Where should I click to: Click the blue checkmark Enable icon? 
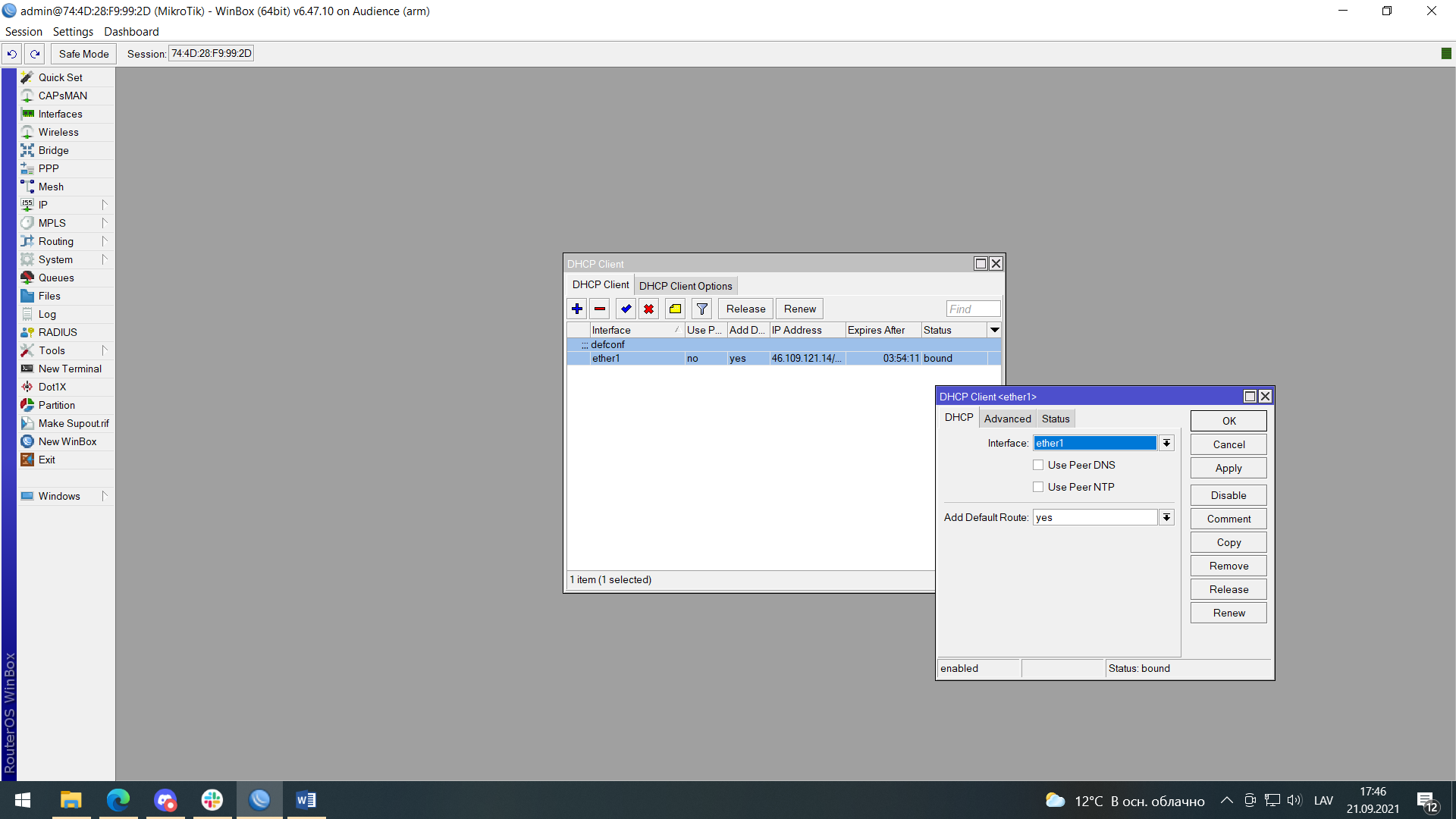pos(626,309)
